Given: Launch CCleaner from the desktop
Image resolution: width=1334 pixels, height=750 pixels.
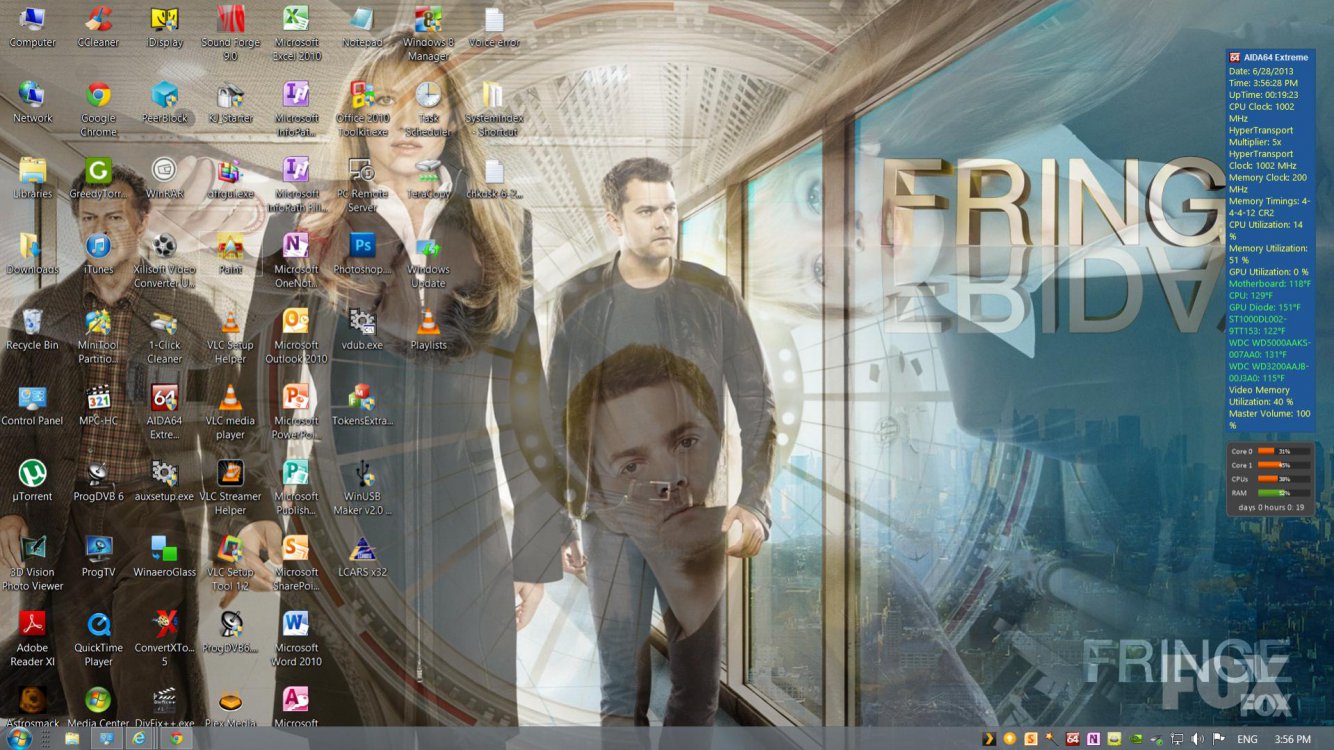Looking at the screenshot, I should 98,27.
